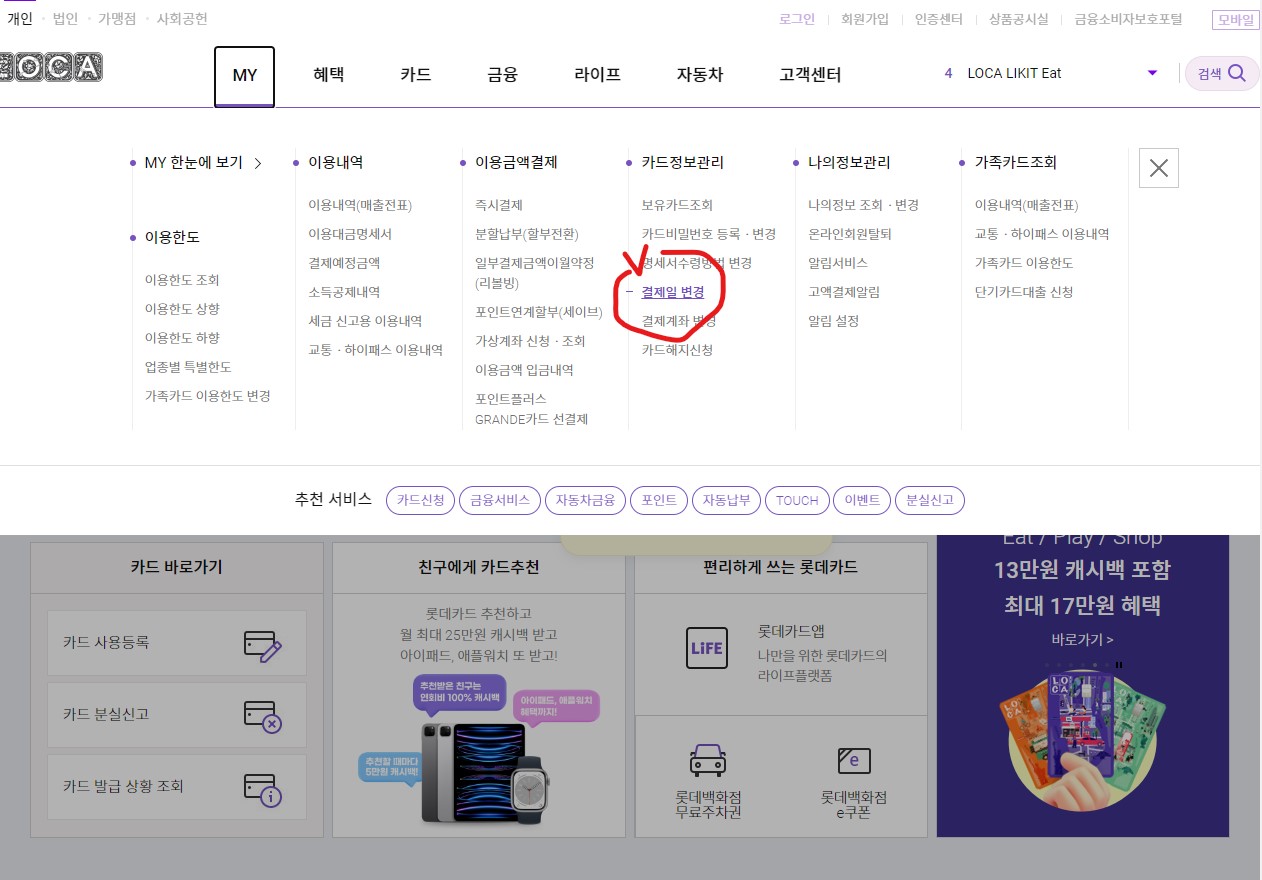Click the LOCA logo
The width and height of the screenshot is (1262, 880).
pyautogui.click(x=50, y=67)
